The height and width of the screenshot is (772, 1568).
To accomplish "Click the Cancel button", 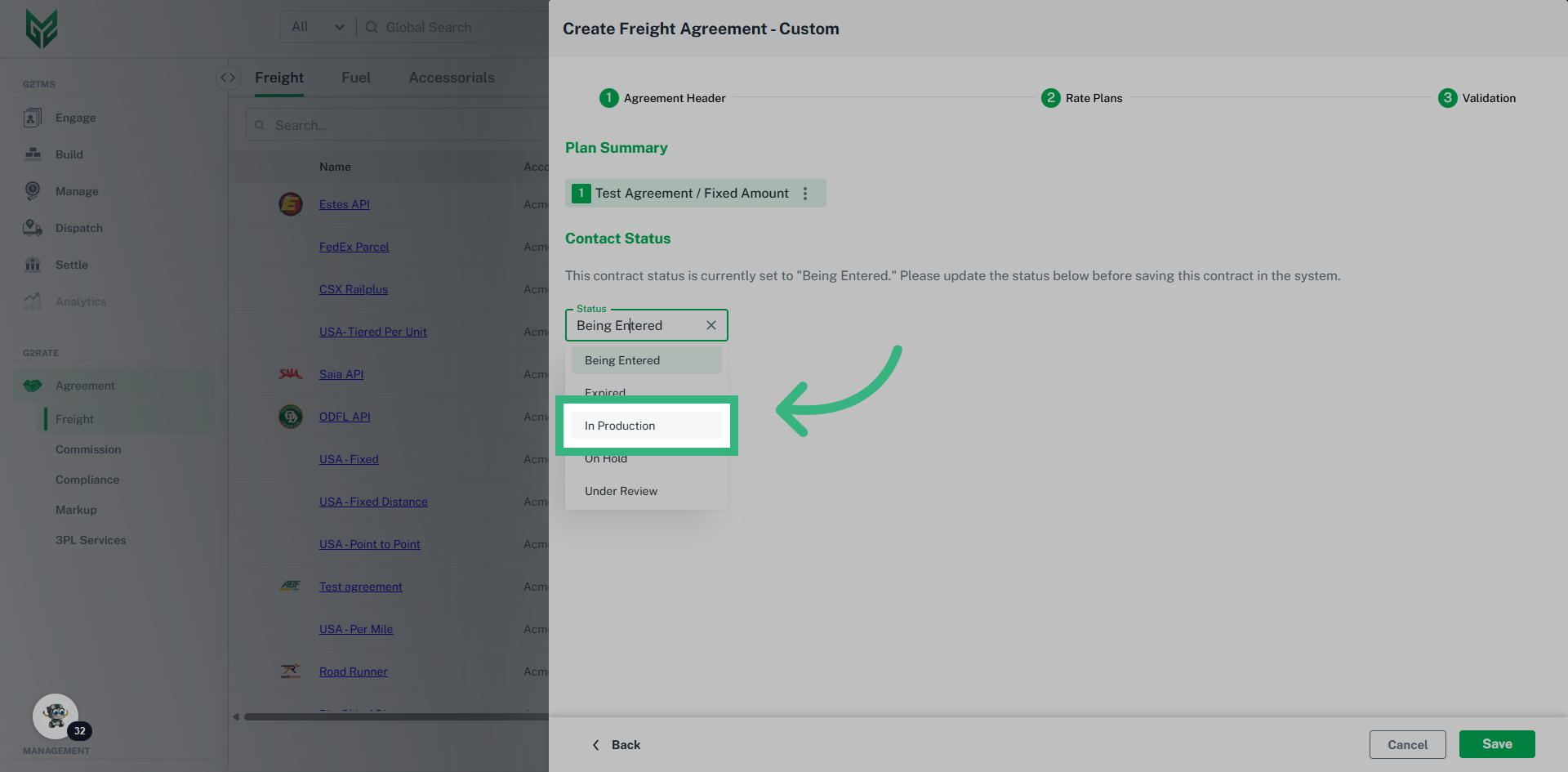I will click(1407, 744).
